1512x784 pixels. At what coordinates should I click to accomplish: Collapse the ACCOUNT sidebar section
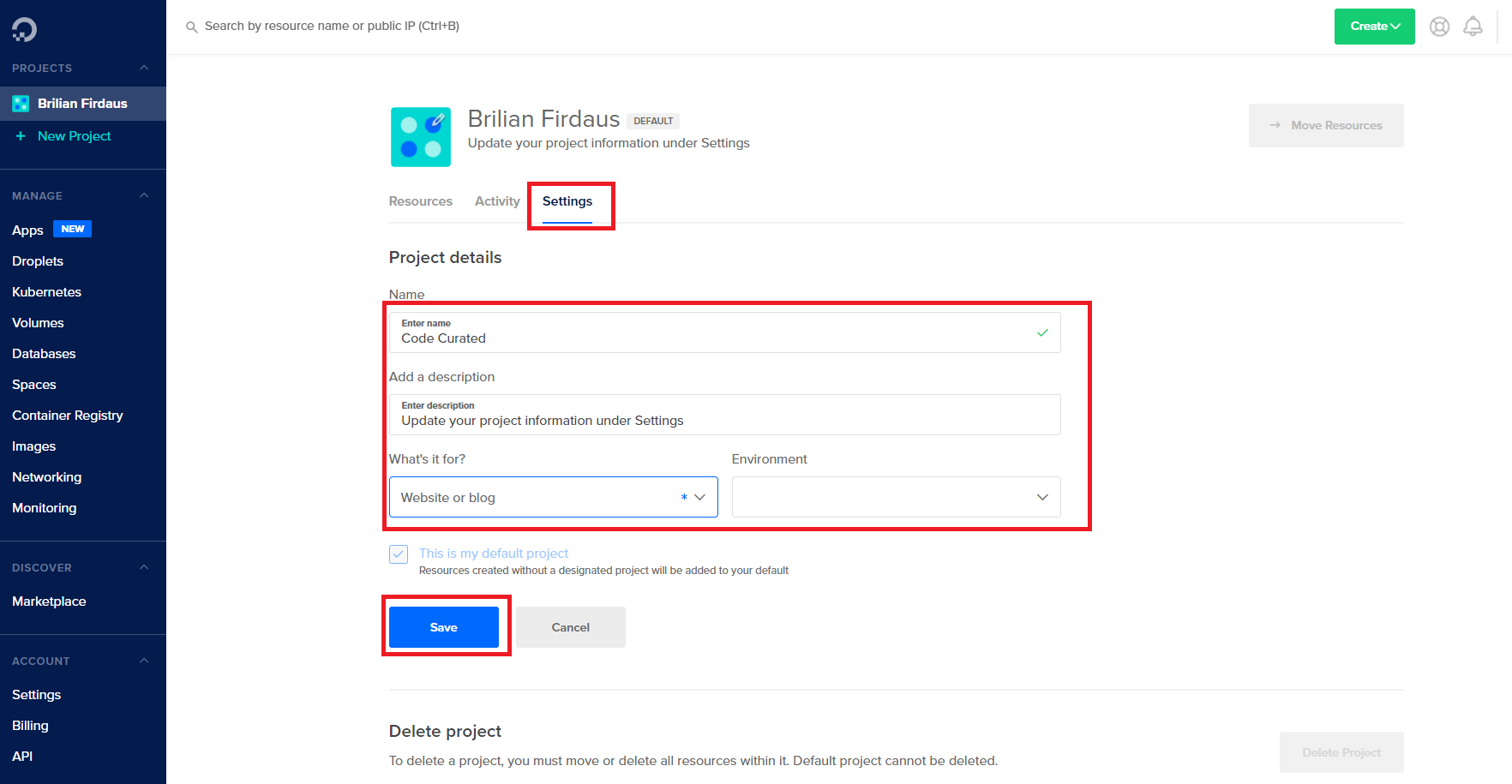pos(144,661)
